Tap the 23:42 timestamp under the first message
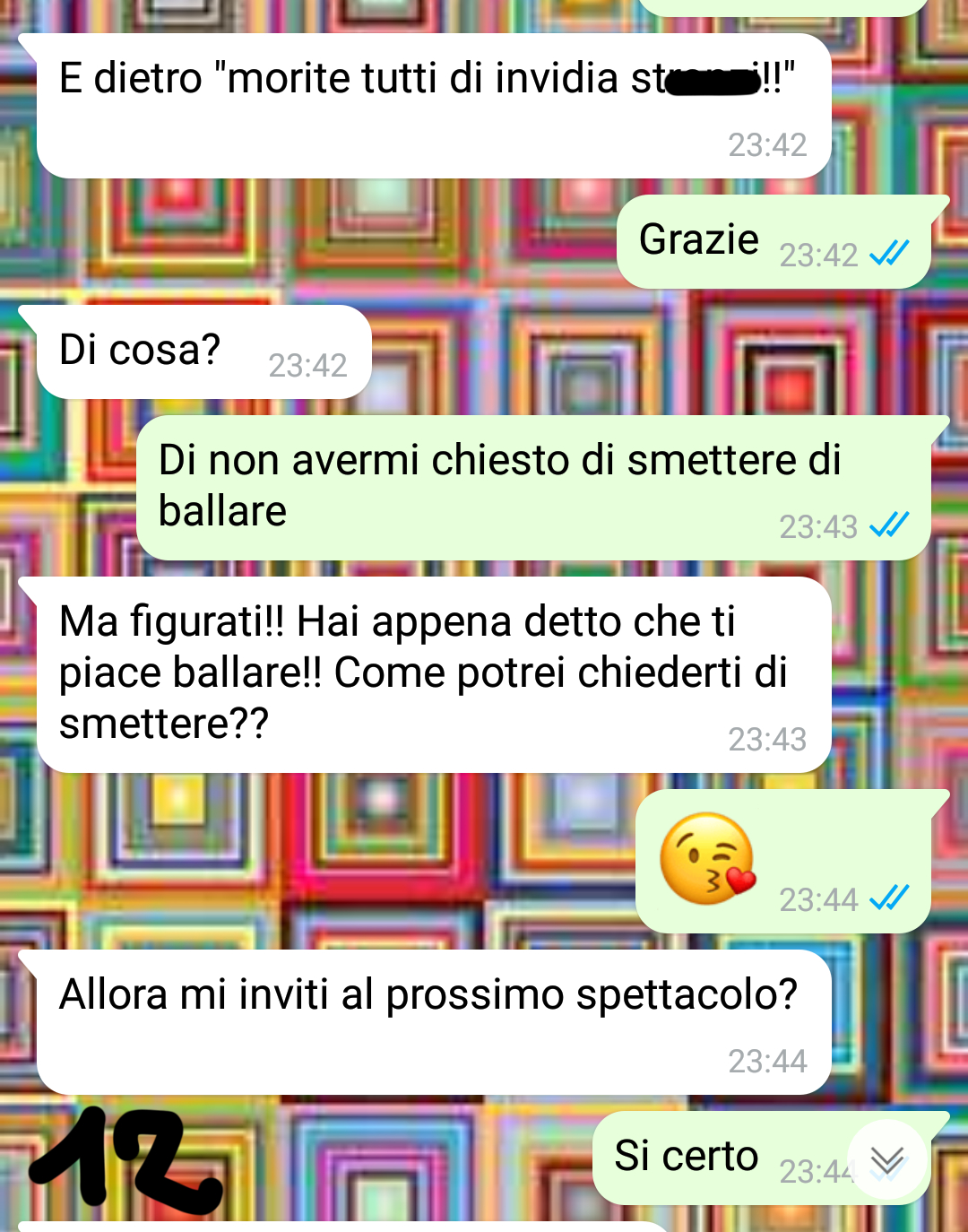 tap(767, 145)
